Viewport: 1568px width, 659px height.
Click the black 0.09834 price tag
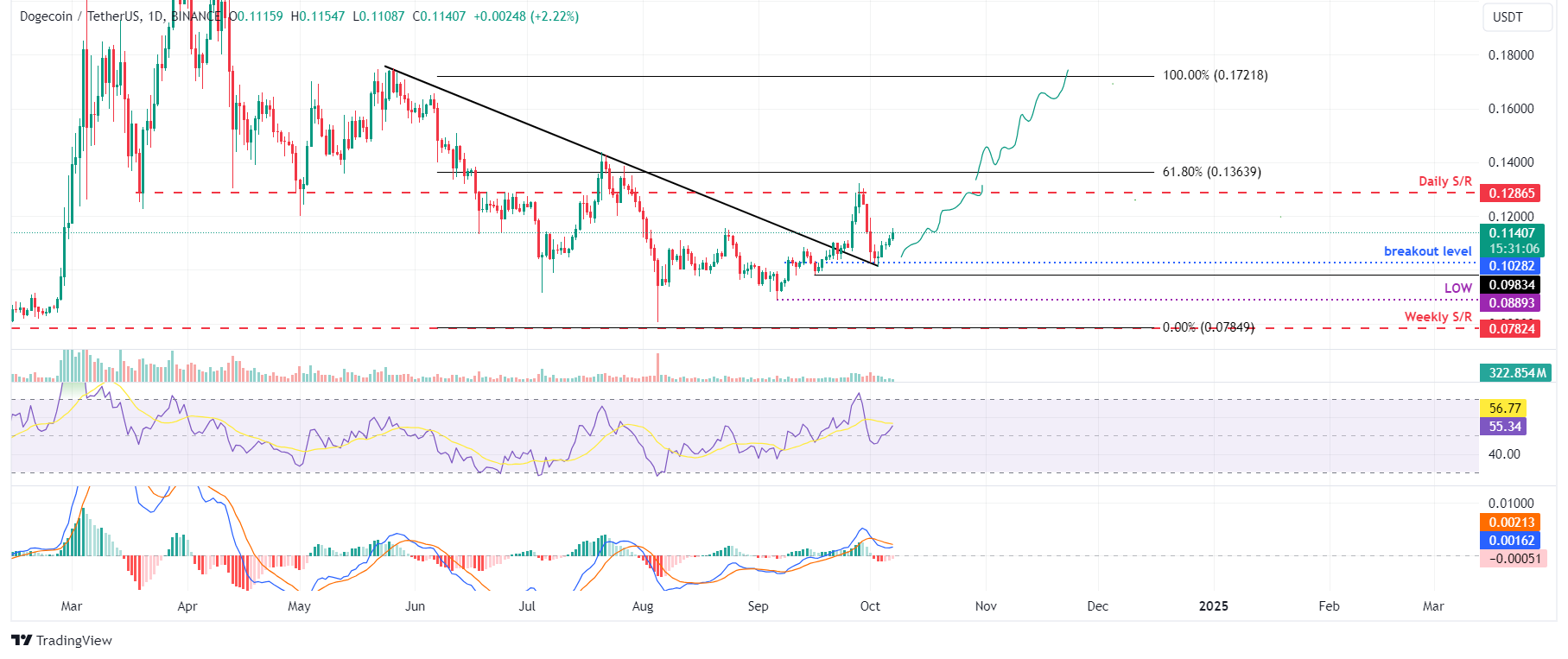pos(1511,285)
